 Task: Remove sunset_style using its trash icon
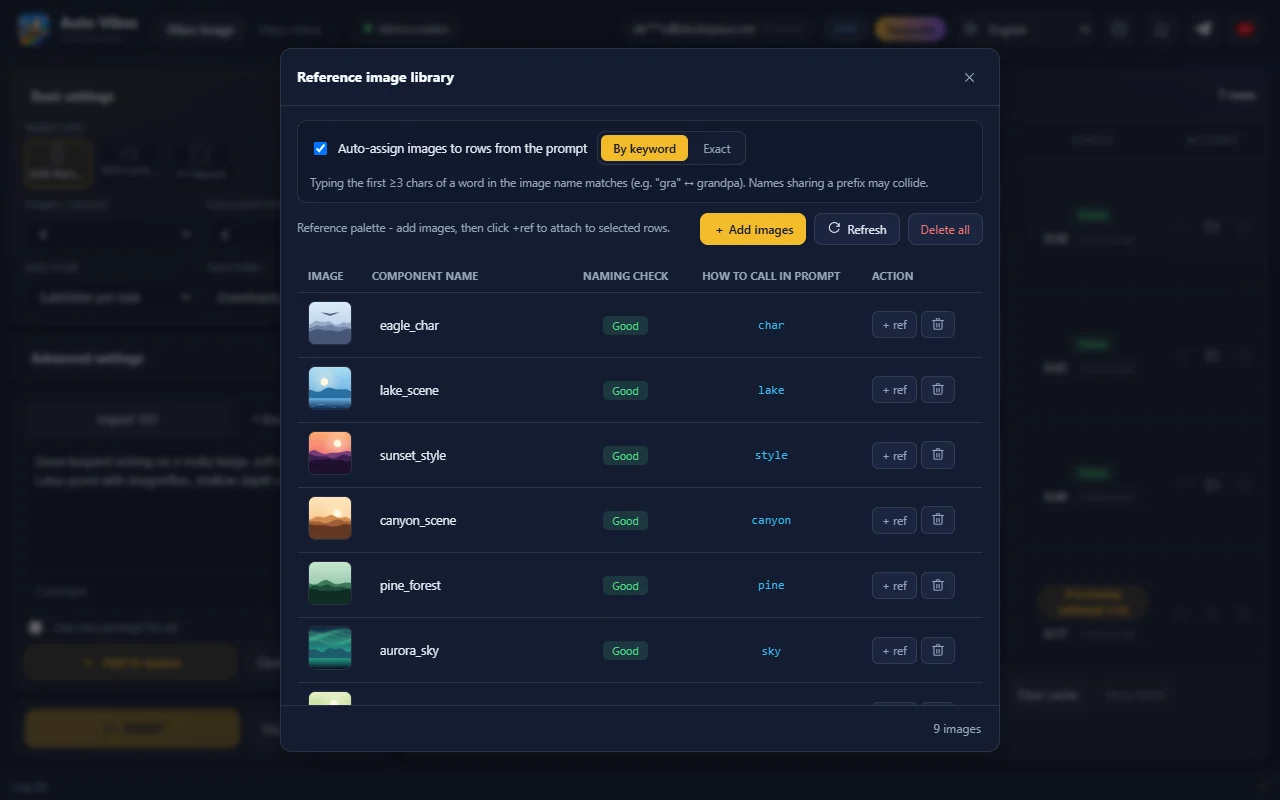(938, 455)
